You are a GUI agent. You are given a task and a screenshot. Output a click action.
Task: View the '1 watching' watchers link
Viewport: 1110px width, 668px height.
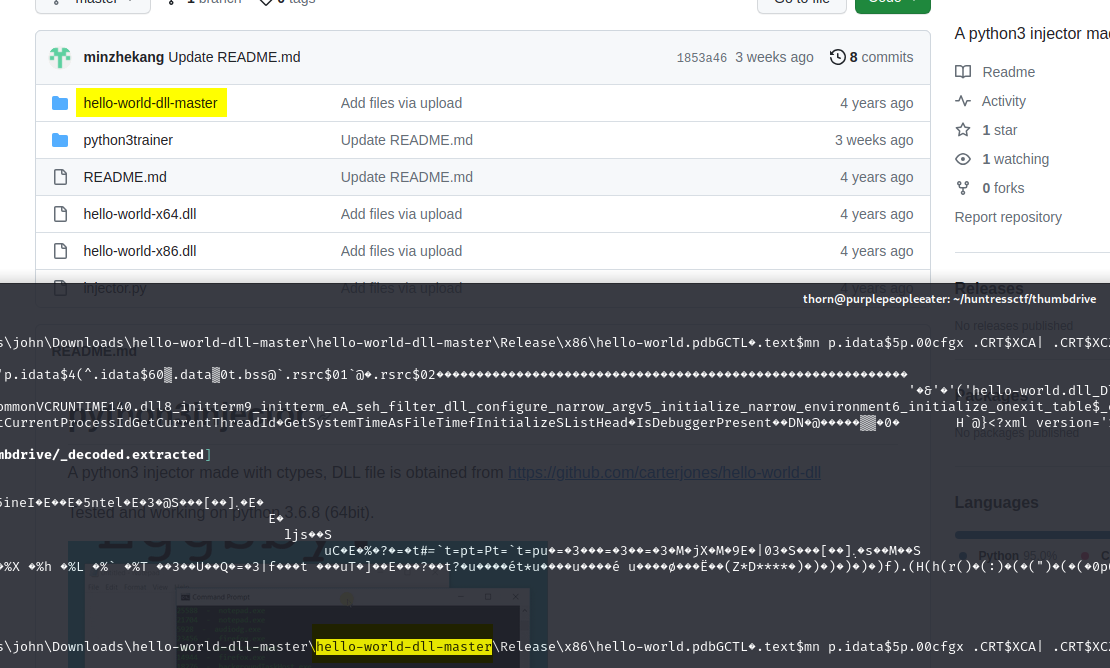(1015, 159)
